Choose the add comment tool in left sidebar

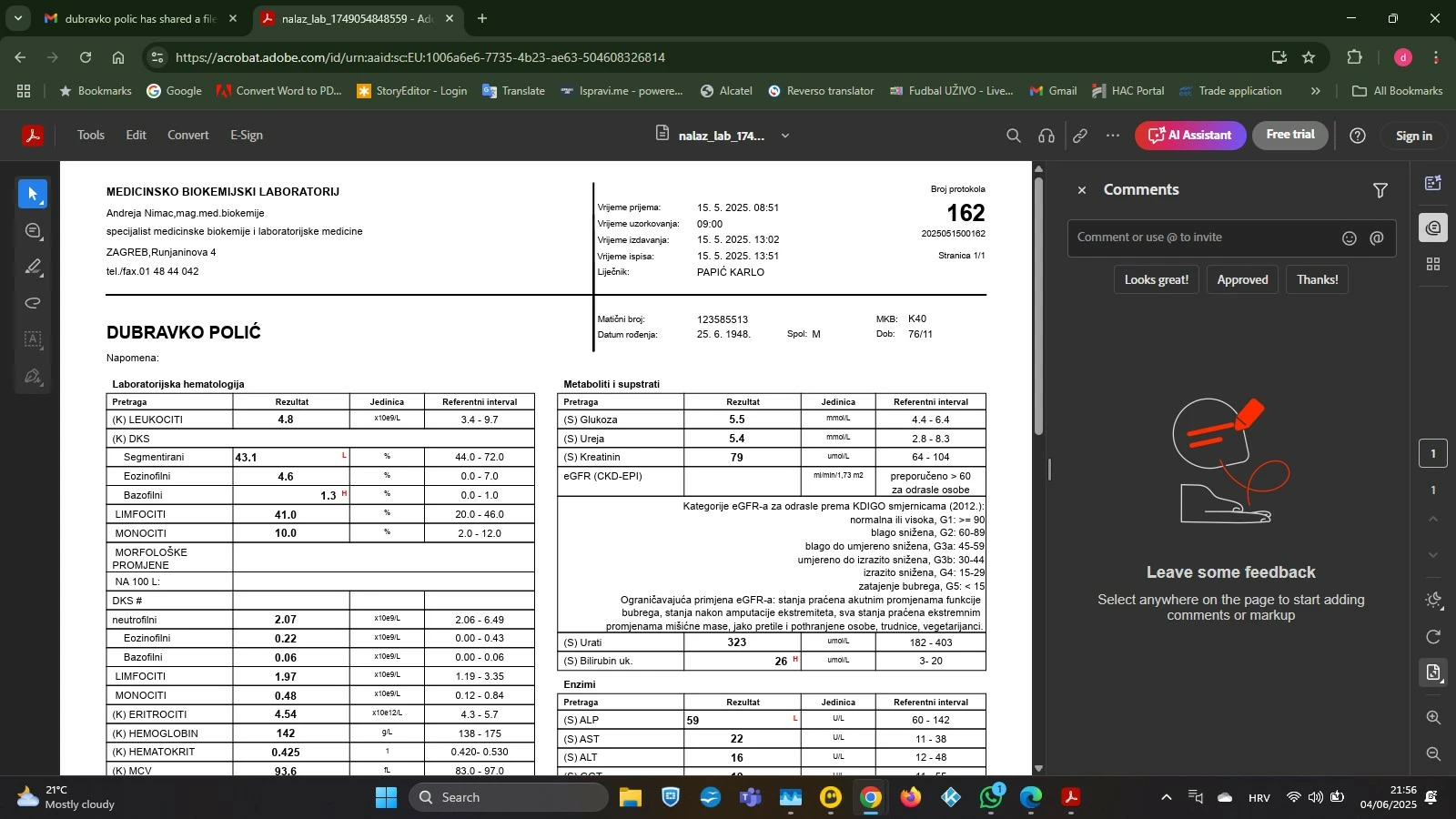tap(33, 231)
